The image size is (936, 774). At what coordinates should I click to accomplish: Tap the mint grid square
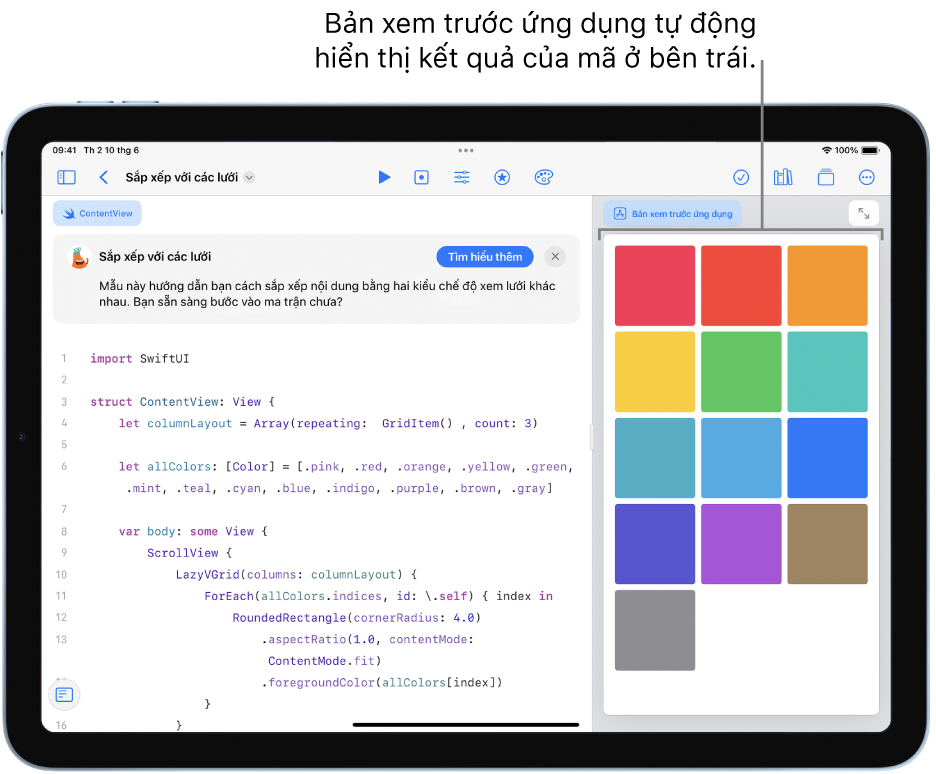tap(827, 372)
